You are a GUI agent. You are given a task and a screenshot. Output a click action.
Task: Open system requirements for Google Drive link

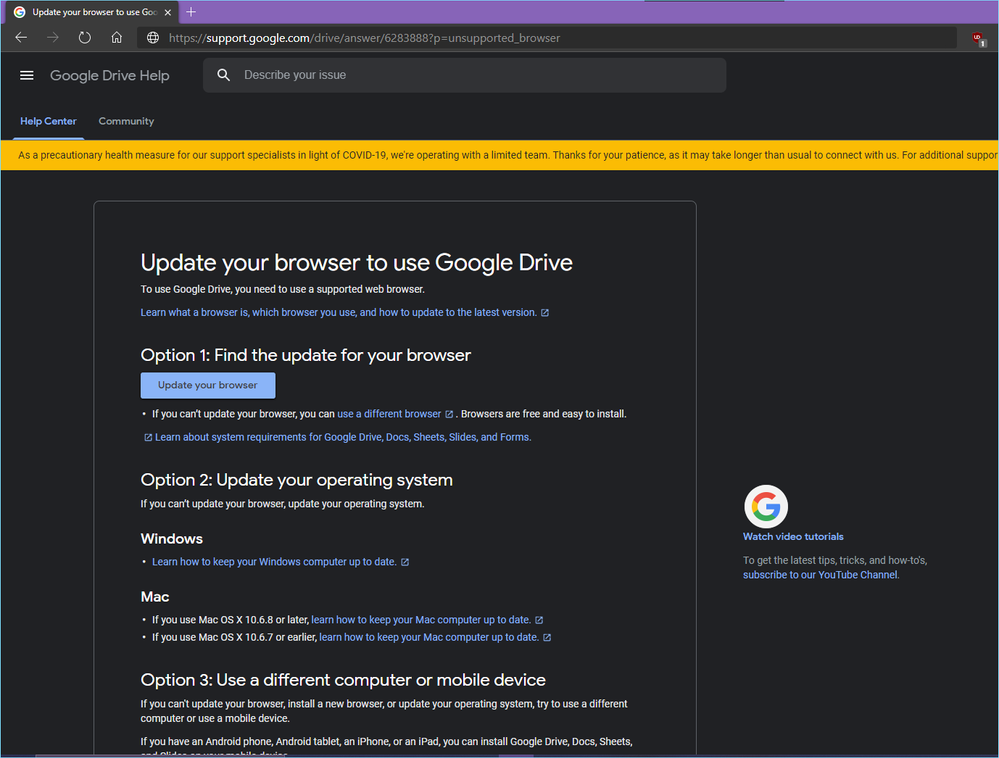(343, 437)
